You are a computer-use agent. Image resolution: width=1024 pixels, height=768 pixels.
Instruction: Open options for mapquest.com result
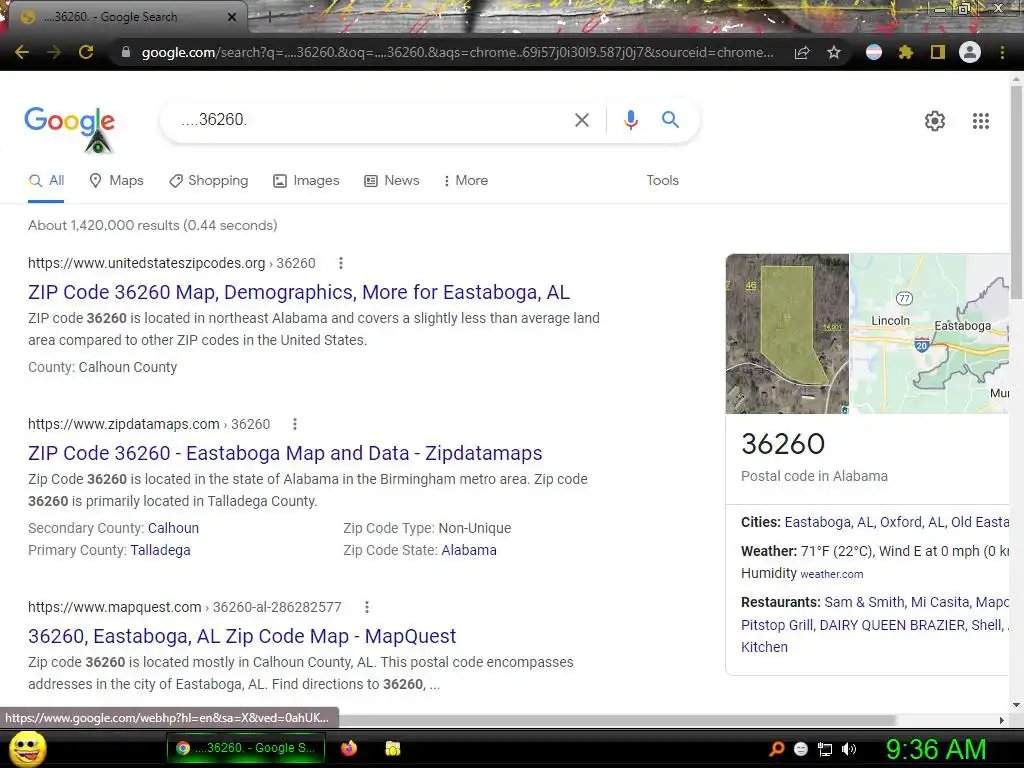[366, 607]
